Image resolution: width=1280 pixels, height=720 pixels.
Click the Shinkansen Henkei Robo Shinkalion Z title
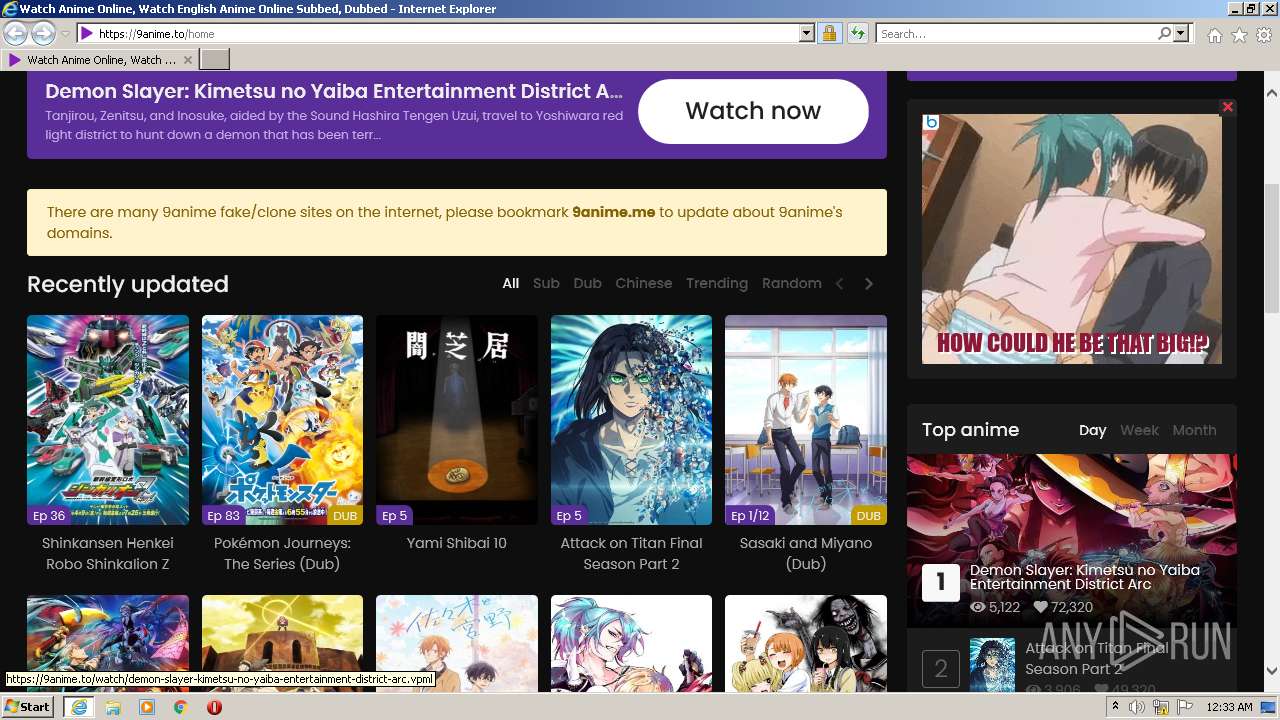[x=108, y=553]
